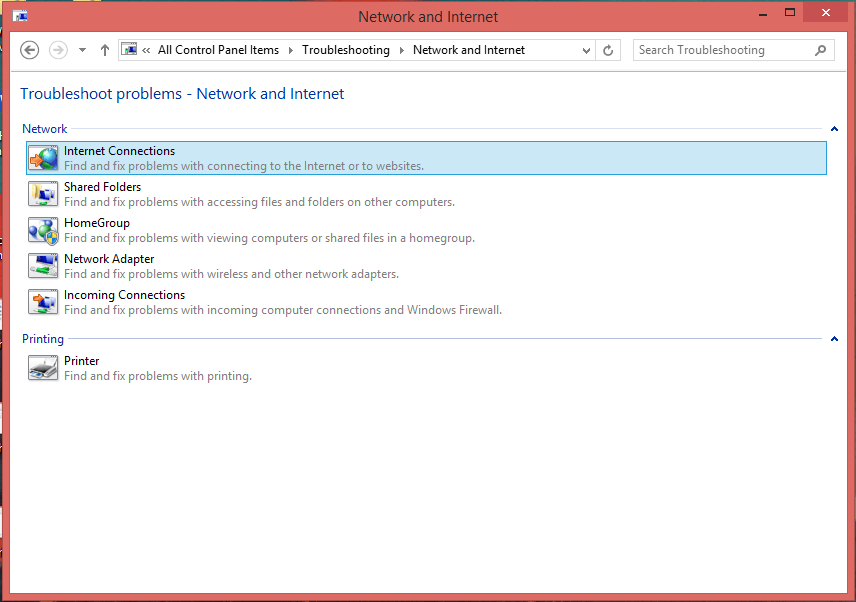Select HomeGroup title text

[97, 223]
